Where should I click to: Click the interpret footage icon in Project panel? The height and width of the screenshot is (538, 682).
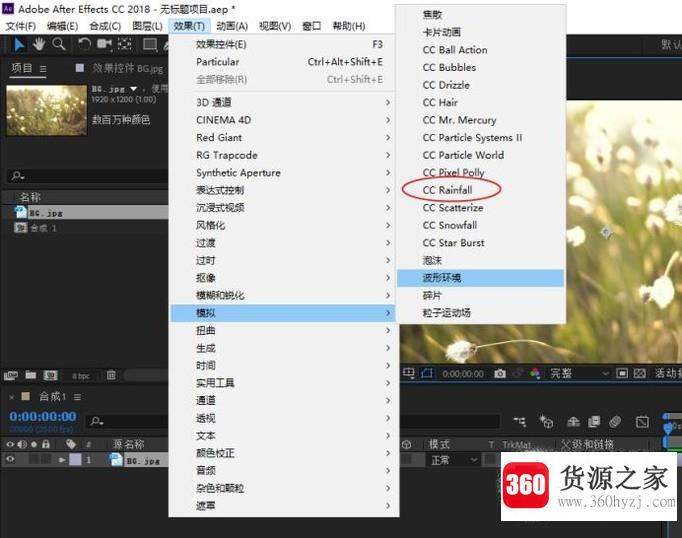point(10,375)
